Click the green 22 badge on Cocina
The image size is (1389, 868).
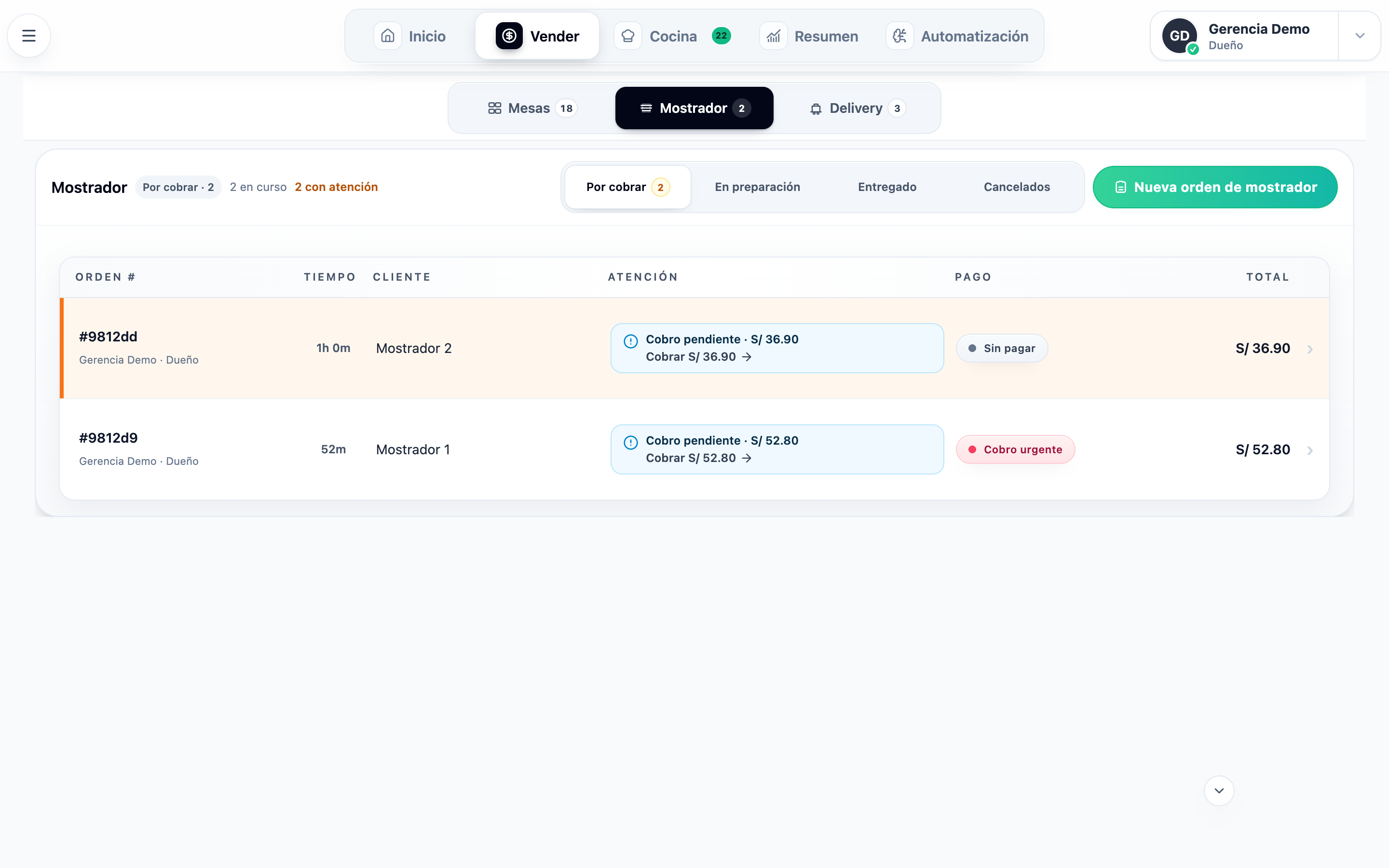click(721, 36)
